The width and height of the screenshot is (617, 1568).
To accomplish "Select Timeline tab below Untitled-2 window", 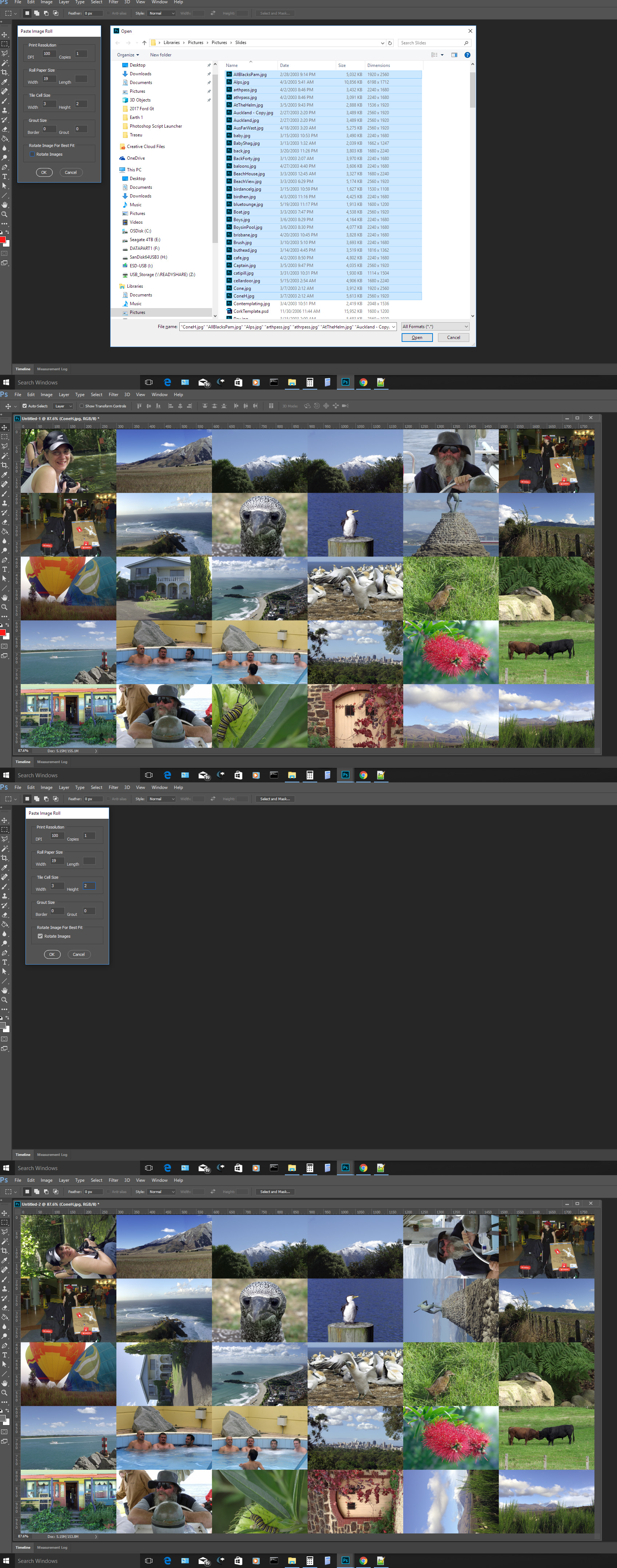I will [23, 1547].
